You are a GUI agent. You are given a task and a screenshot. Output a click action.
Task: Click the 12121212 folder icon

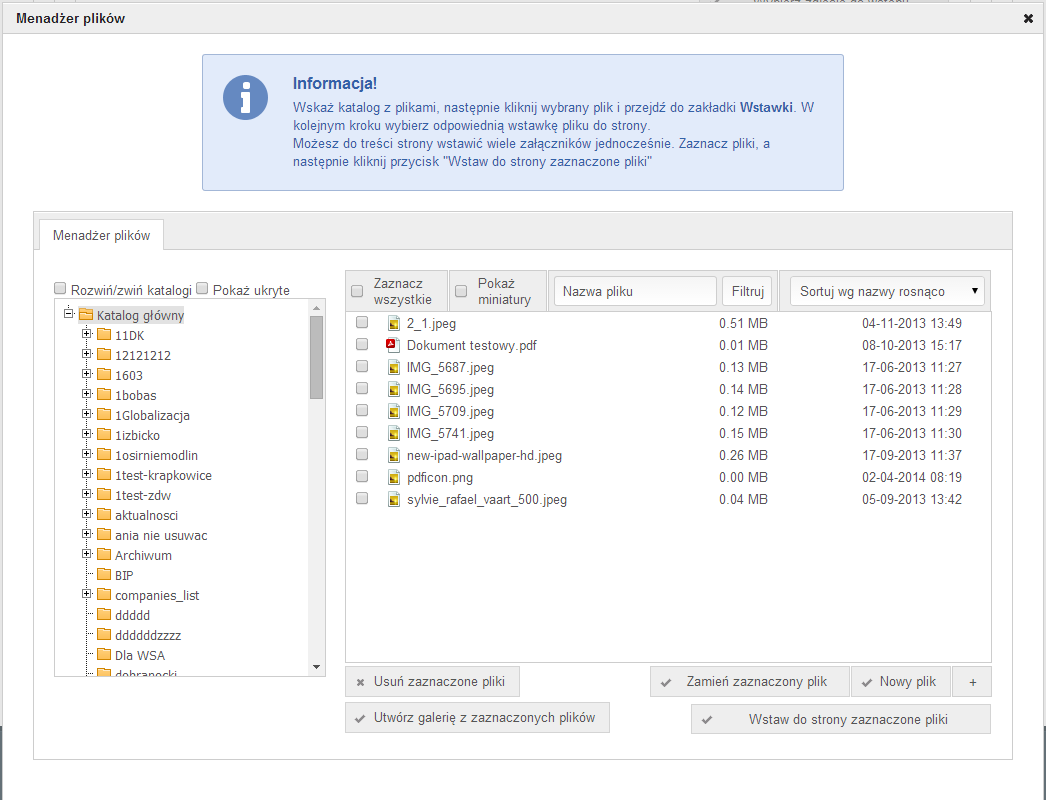click(x=104, y=354)
